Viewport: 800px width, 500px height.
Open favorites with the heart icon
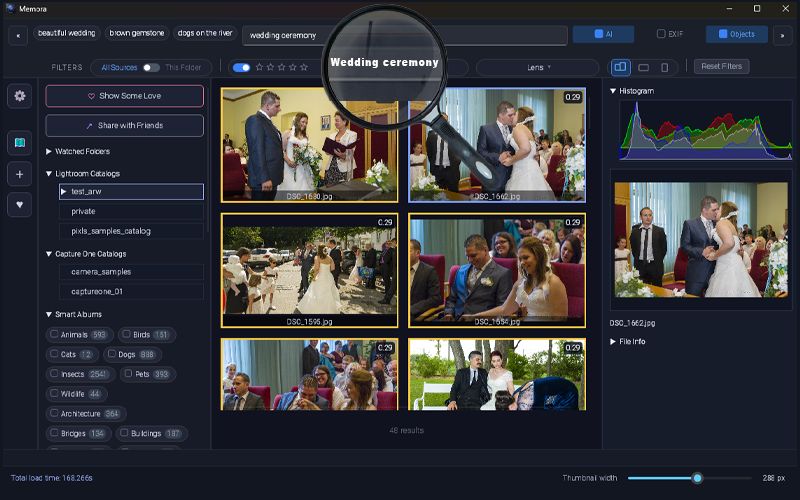20,204
